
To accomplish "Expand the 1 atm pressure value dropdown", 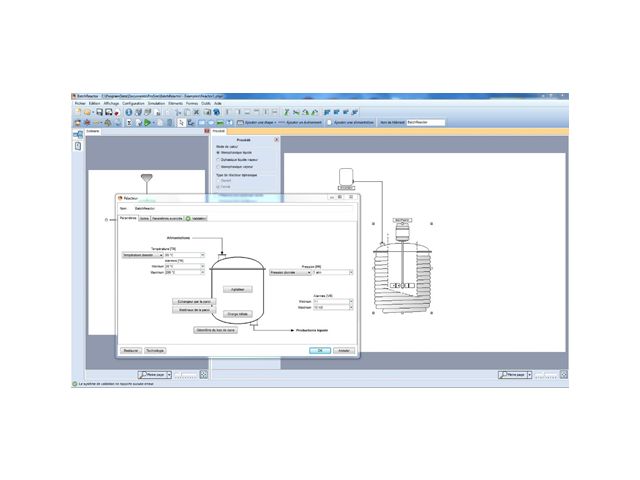I will click(349, 272).
